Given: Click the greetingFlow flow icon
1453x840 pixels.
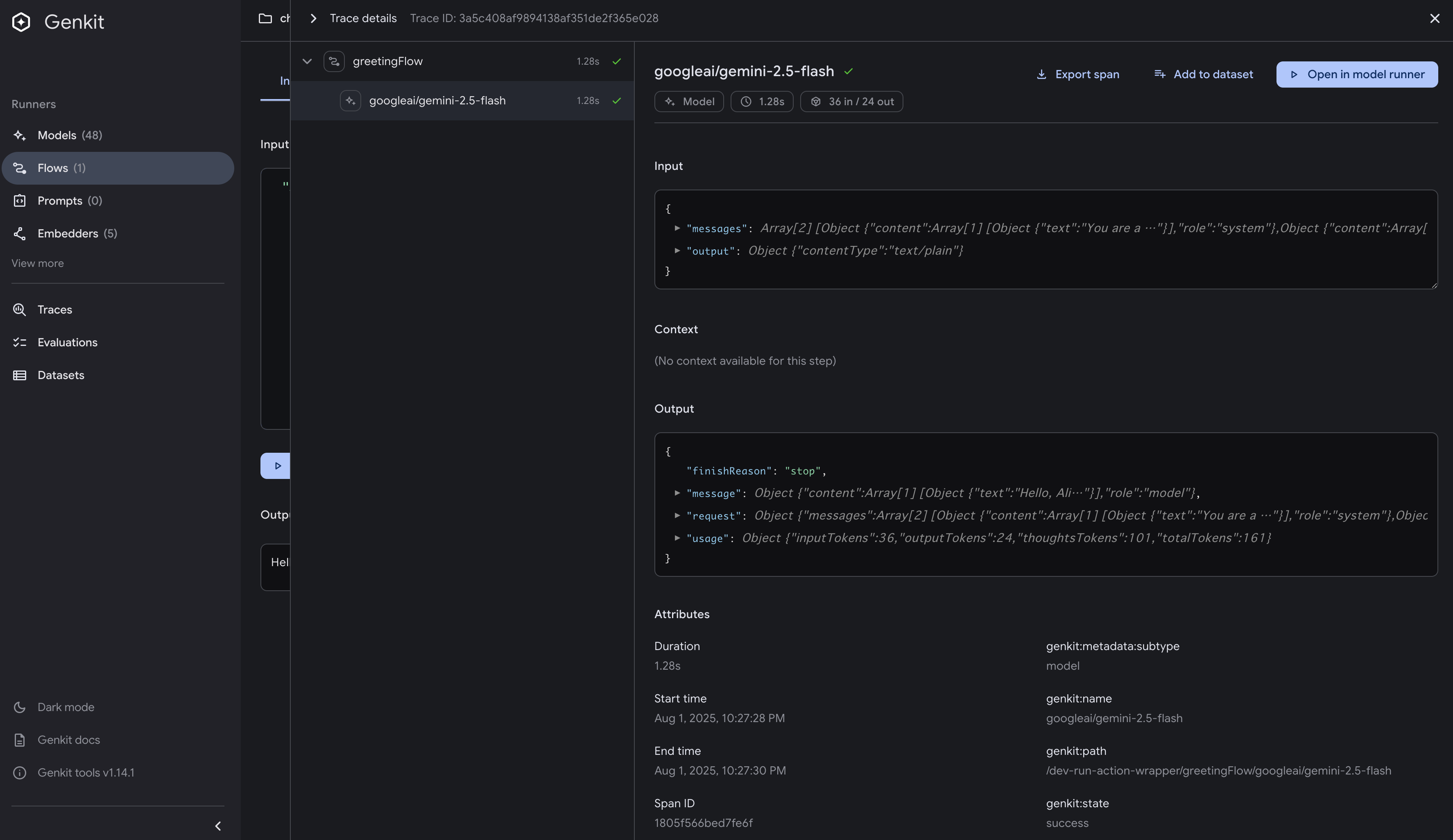Looking at the screenshot, I should [334, 62].
